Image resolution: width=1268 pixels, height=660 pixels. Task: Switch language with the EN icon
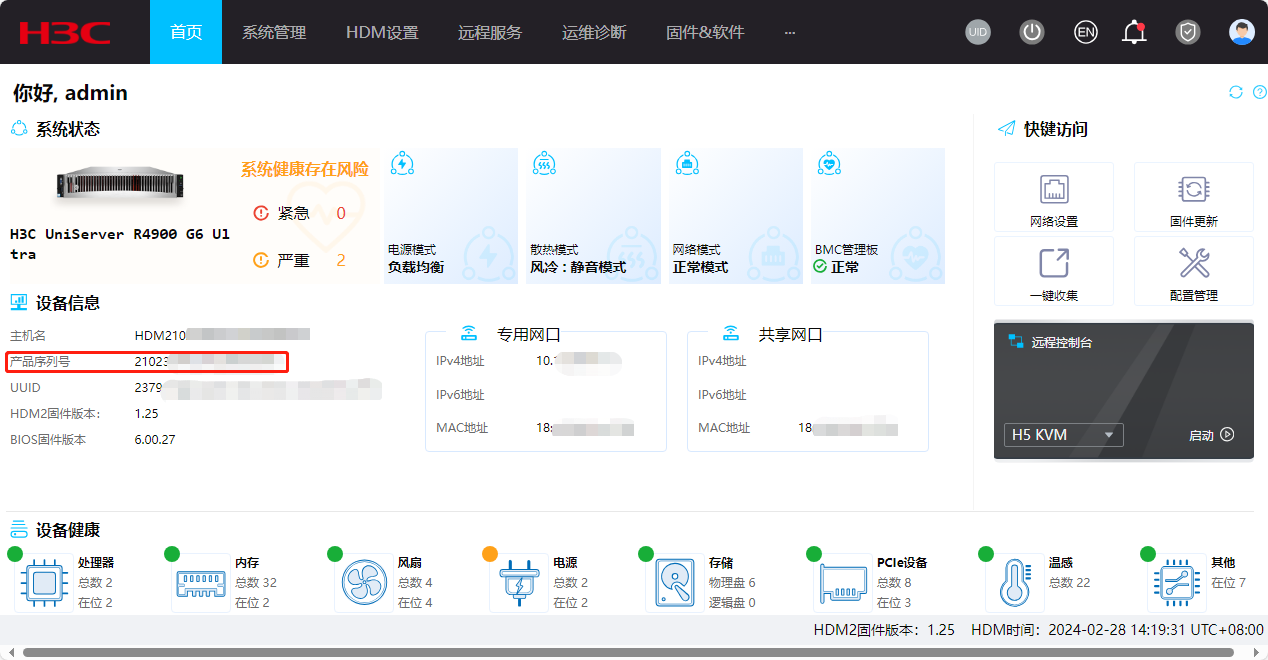coord(1086,32)
